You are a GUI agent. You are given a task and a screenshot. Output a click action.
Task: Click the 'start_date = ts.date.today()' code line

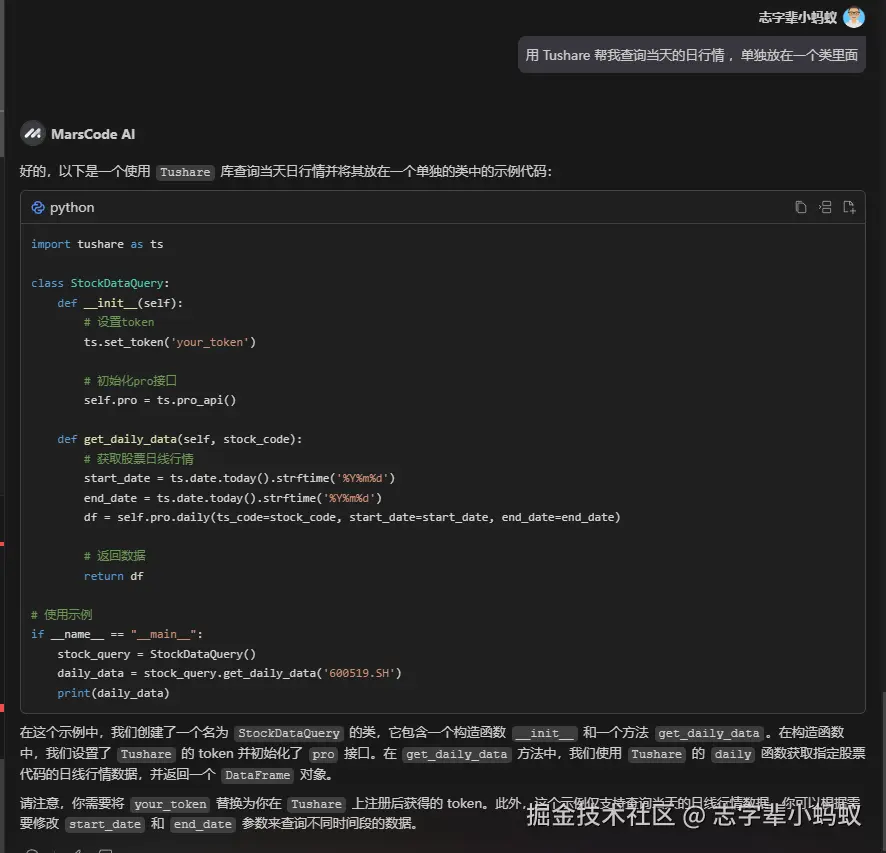click(240, 478)
